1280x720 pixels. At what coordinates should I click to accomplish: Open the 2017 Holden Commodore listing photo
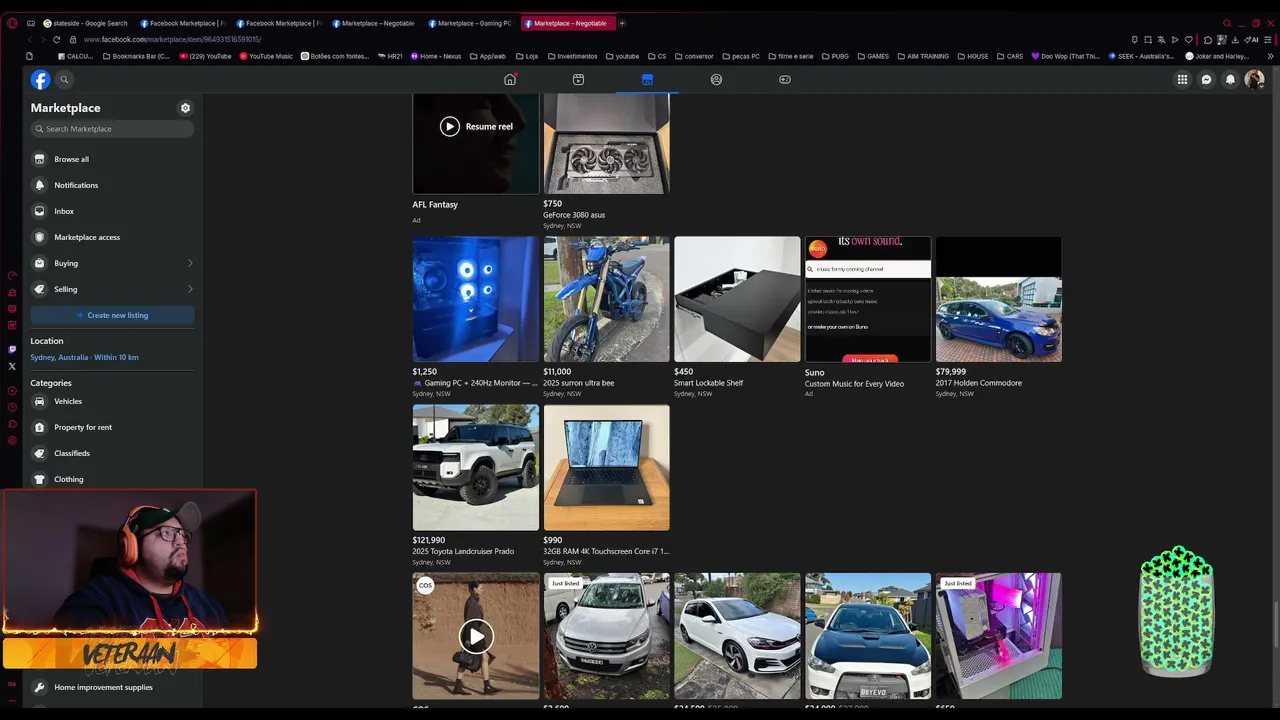point(998,299)
